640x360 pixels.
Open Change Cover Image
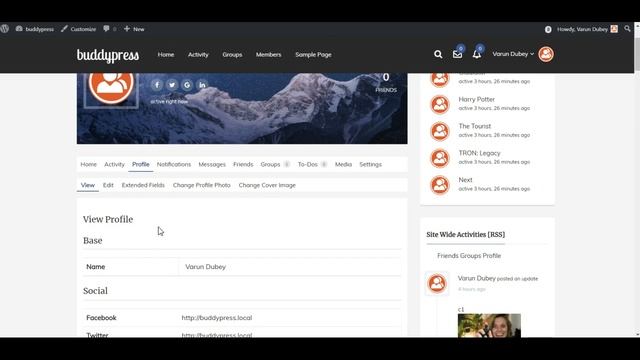click(267, 185)
